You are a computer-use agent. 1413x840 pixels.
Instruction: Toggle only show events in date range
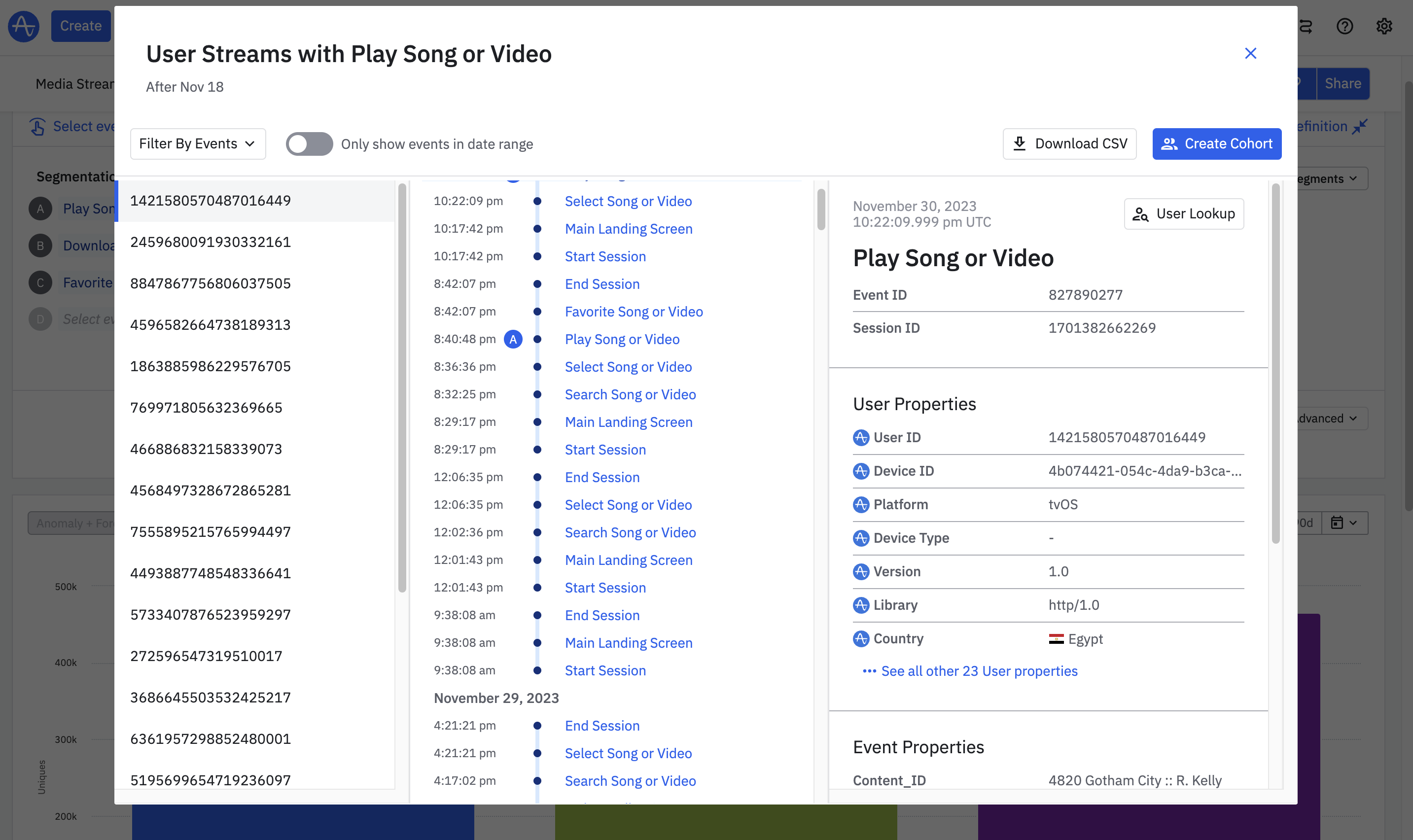309,144
